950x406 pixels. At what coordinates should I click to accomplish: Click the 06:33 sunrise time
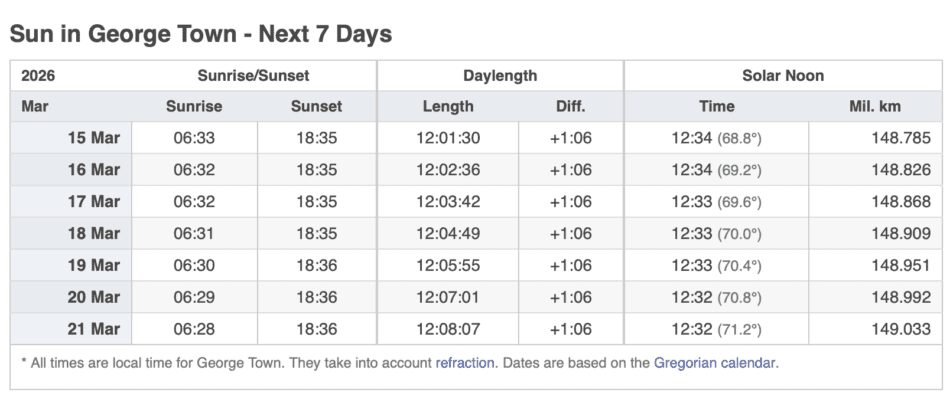click(194, 138)
